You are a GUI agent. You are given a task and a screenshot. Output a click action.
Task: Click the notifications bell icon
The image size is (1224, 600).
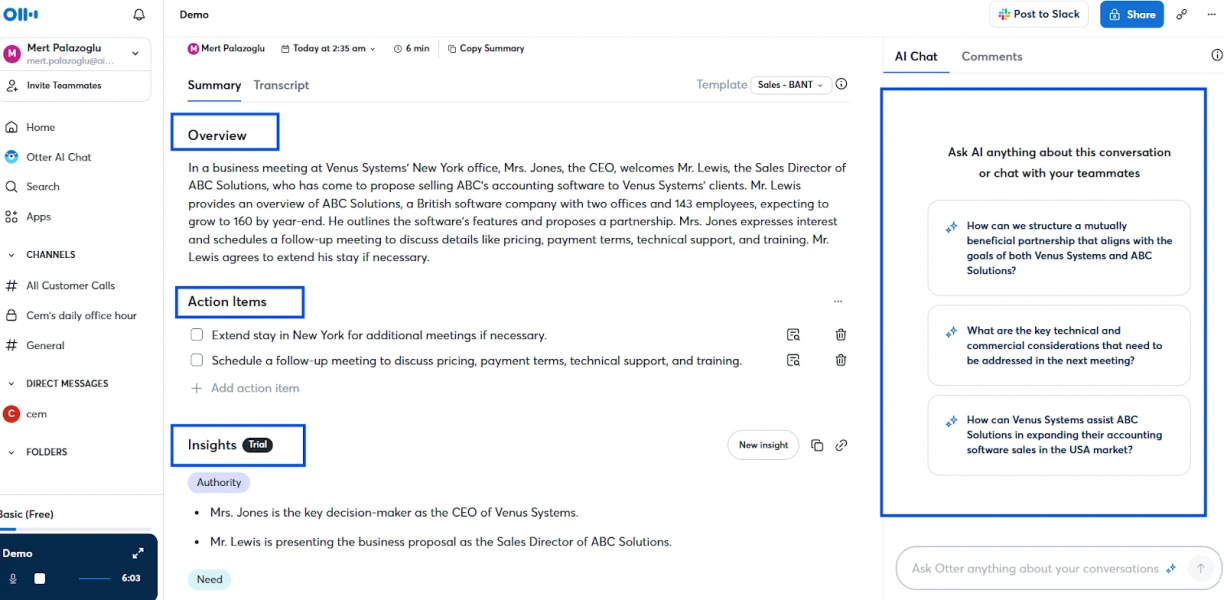(139, 15)
